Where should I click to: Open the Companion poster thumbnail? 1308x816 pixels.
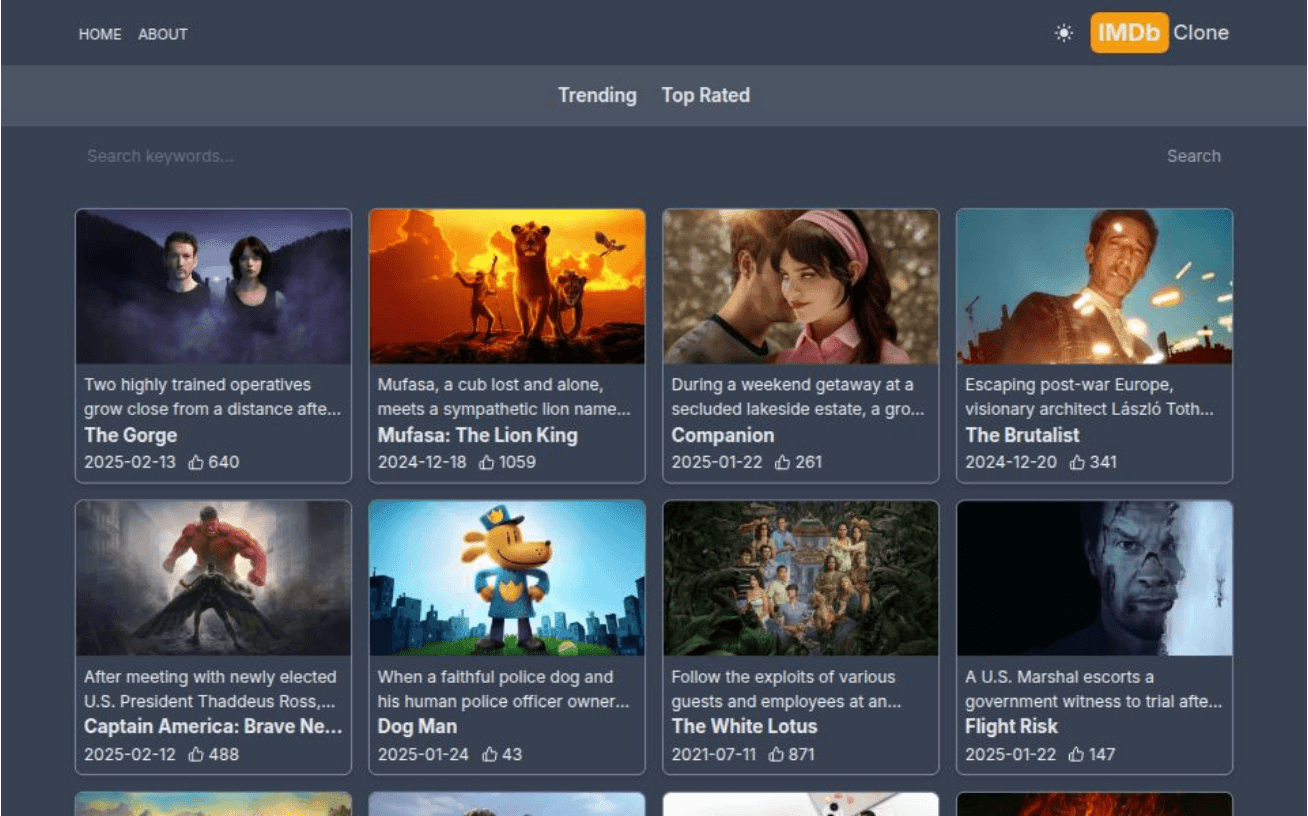point(801,286)
